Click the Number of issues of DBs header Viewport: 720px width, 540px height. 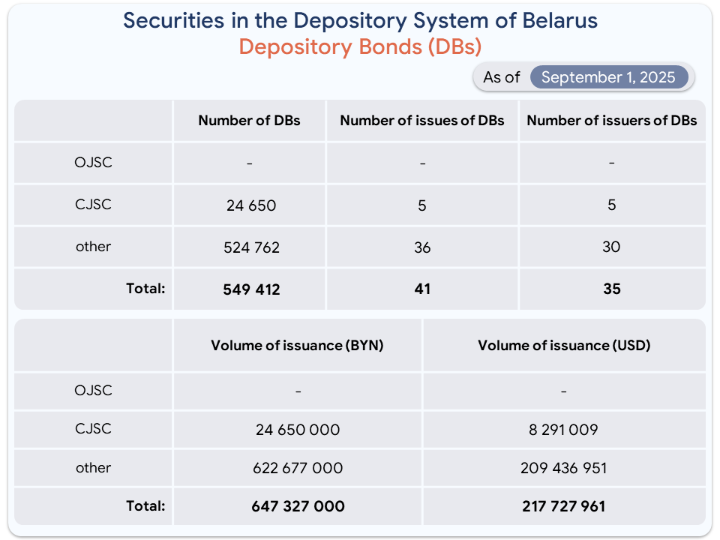click(x=422, y=120)
